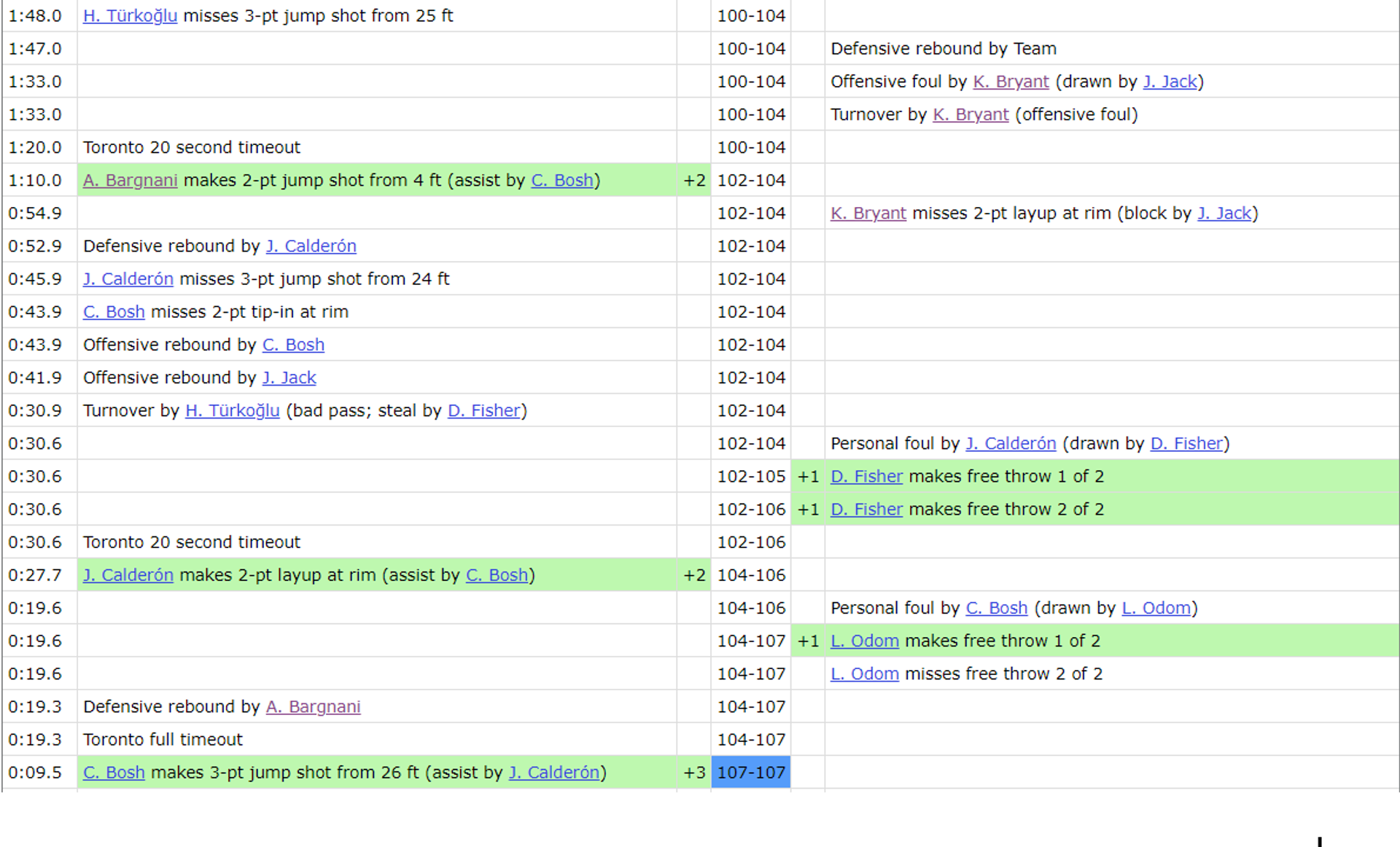This screenshot has height=847, width=1400.
Task: Click L. Odom link in made free throw 1 of 2
Action: (864, 641)
